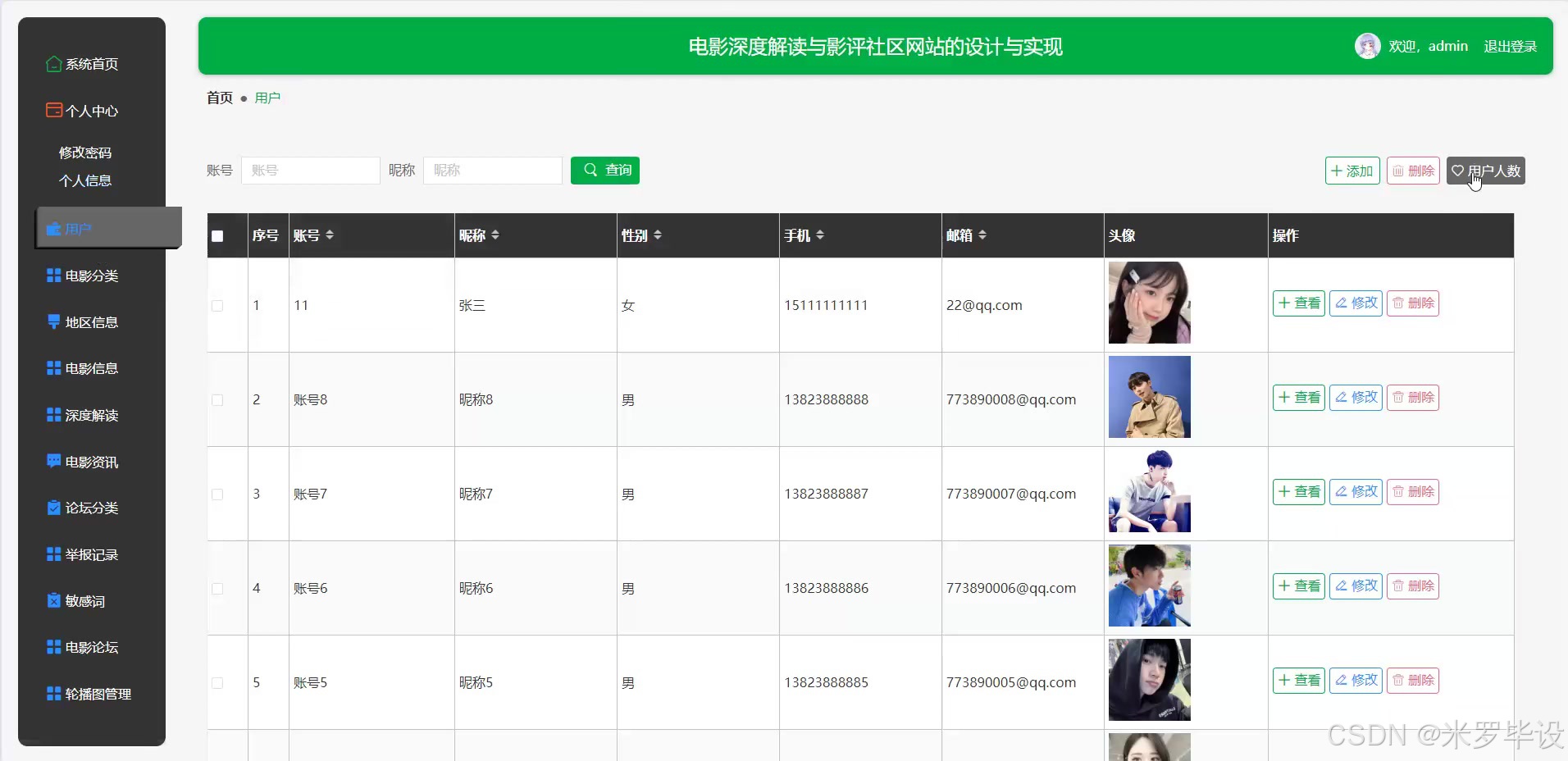
Task: Click the green 添加 button
Action: [x=1352, y=171]
